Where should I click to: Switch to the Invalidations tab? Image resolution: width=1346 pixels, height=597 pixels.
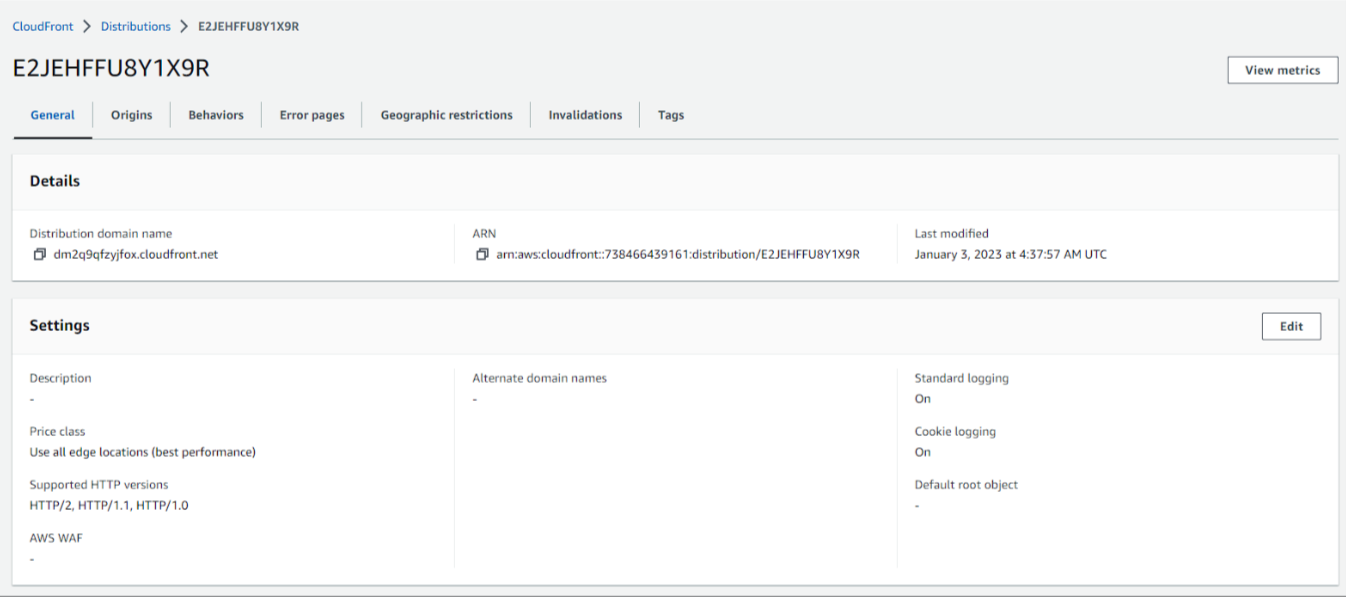585,114
